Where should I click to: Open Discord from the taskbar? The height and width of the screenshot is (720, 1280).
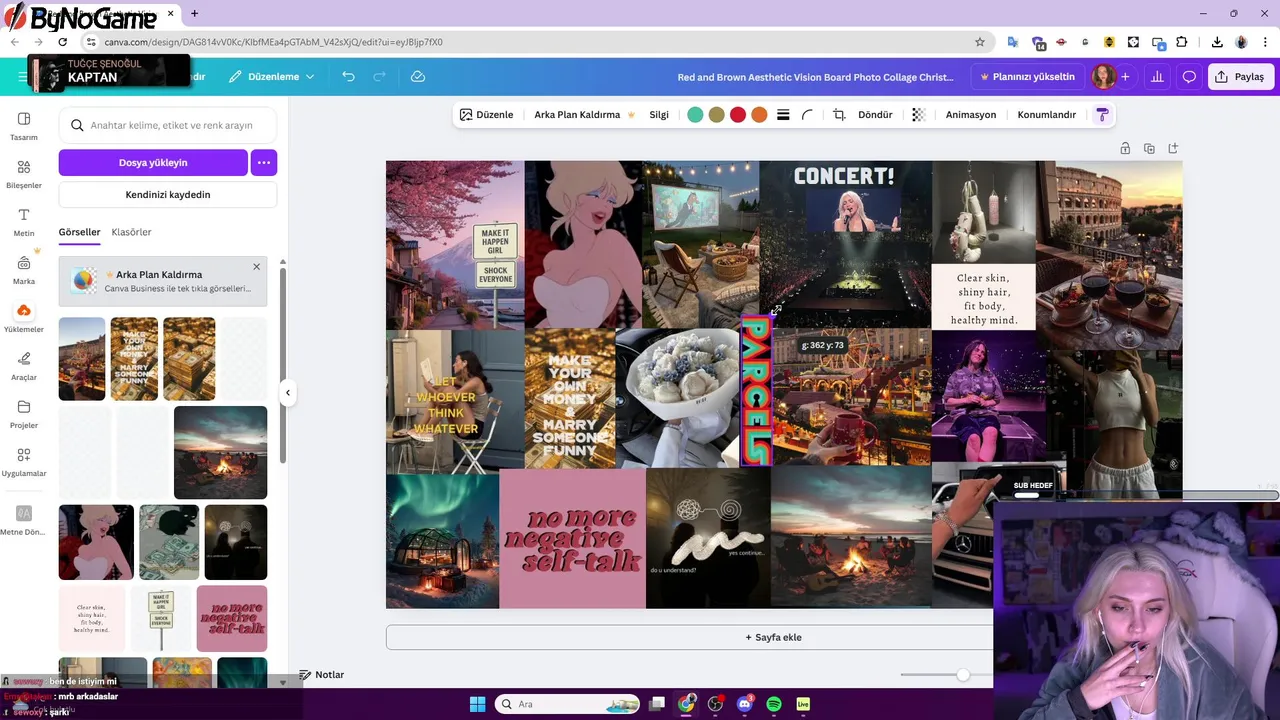(x=744, y=704)
